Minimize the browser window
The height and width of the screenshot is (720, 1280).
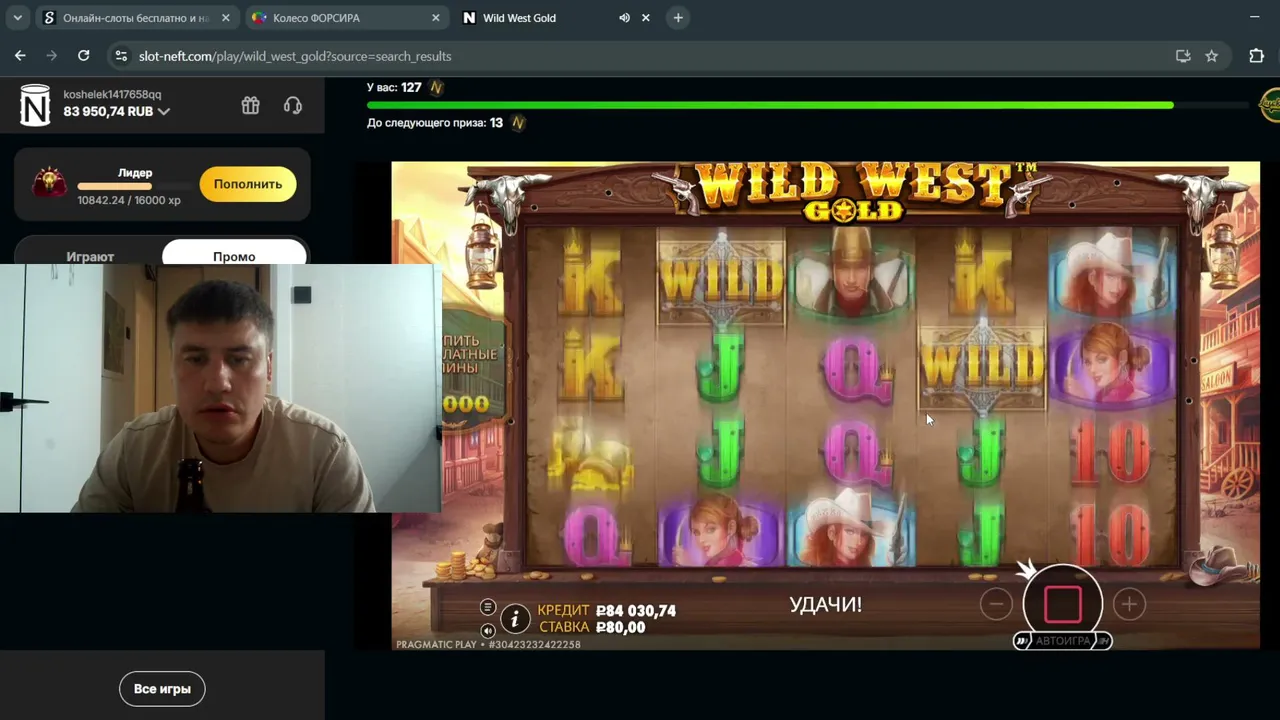[1254, 18]
